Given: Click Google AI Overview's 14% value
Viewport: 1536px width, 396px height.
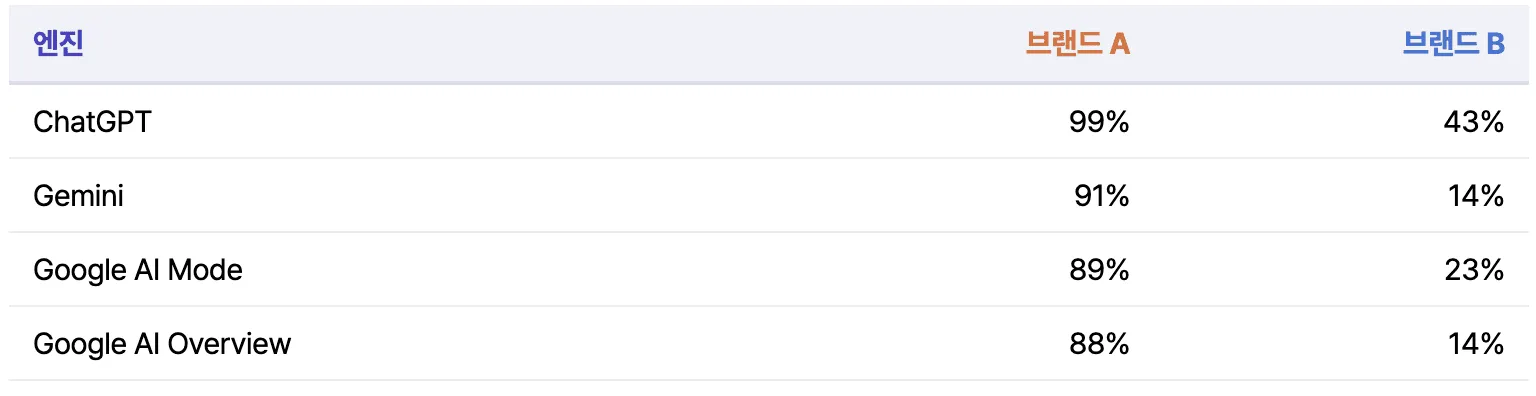Looking at the screenshot, I should (1476, 344).
